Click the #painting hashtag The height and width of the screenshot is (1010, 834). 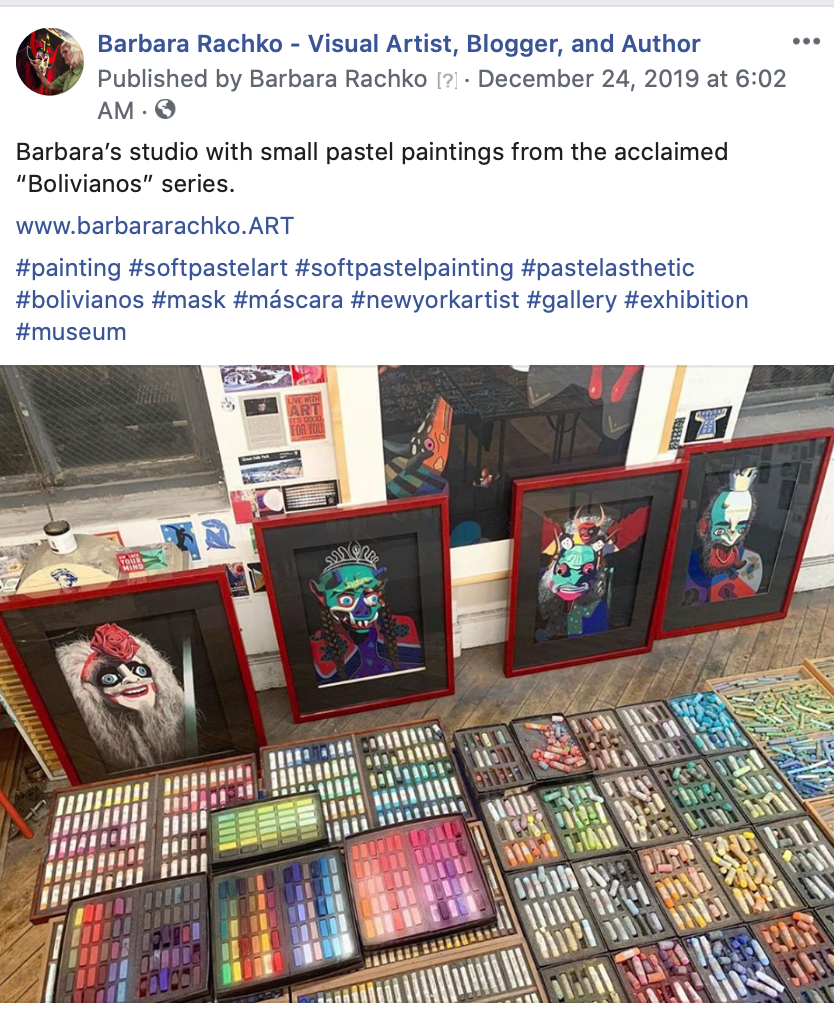(68, 268)
